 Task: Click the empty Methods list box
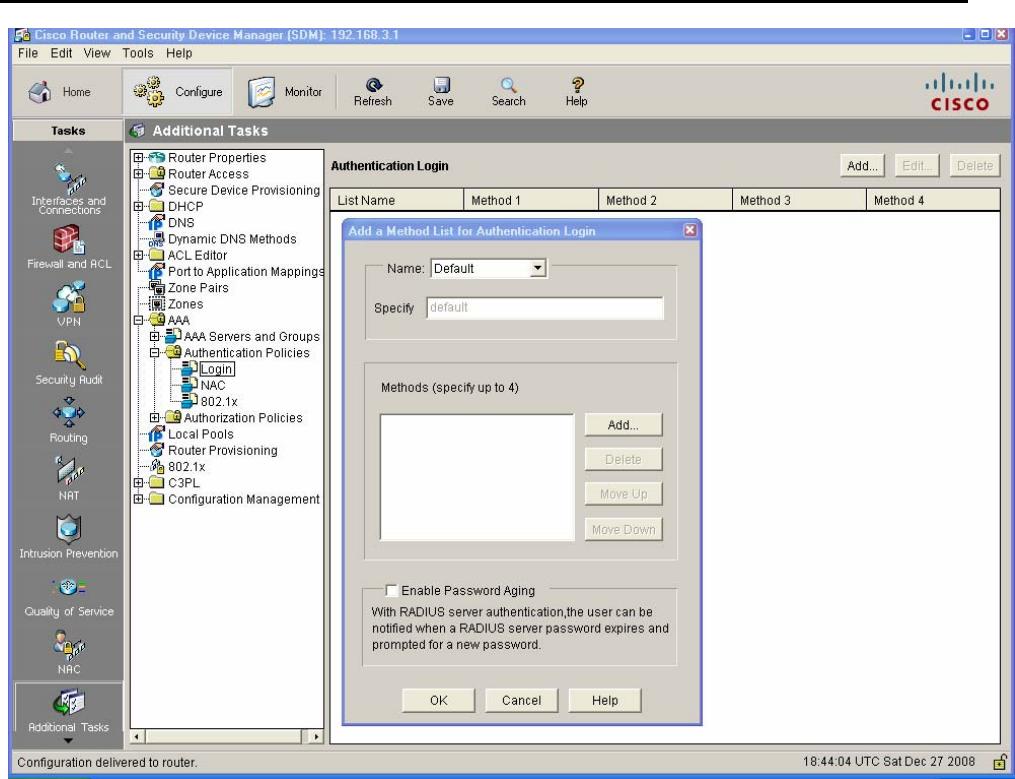(x=476, y=477)
